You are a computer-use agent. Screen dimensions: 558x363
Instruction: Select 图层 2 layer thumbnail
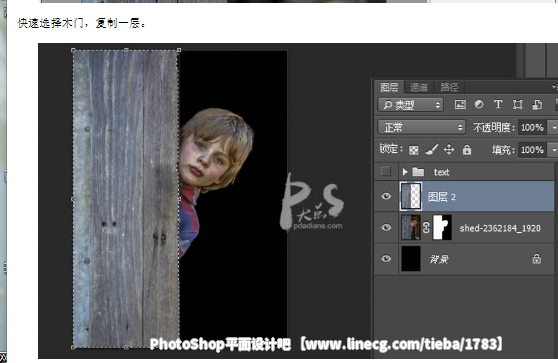(x=411, y=196)
